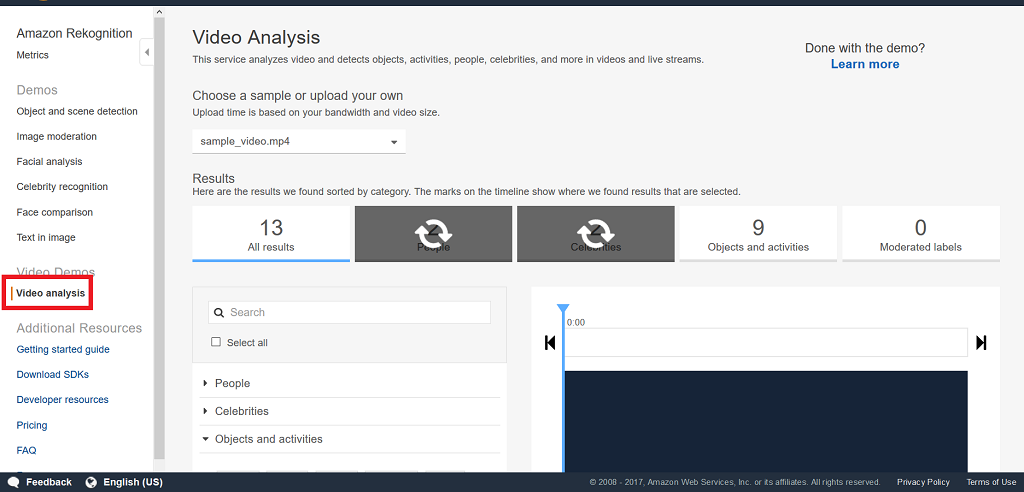Screen dimensions: 1024x492
Task: Open the Terms of Use link
Action: tap(991, 482)
